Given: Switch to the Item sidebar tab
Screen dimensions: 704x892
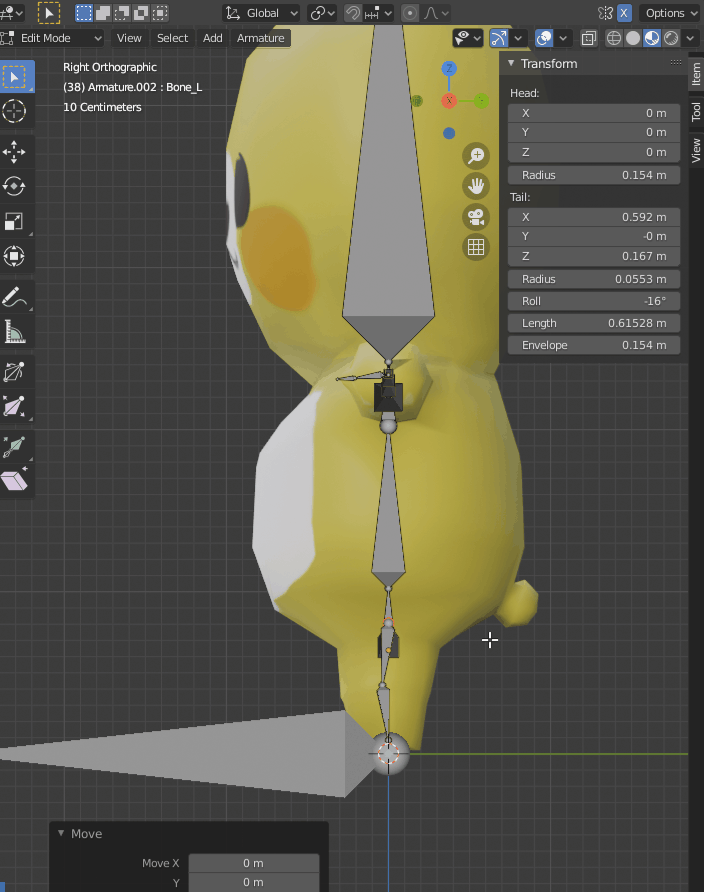Looking at the screenshot, I should tap(696, 74).
